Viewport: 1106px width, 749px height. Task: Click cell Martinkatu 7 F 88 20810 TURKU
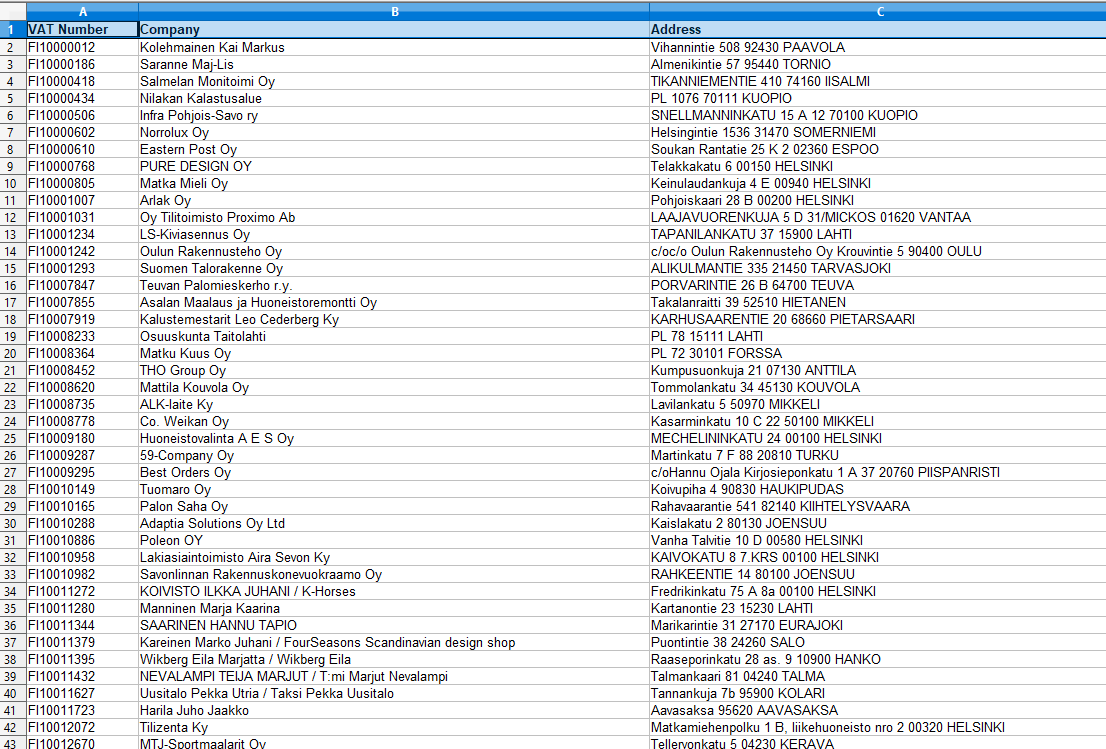pos(877,456)
